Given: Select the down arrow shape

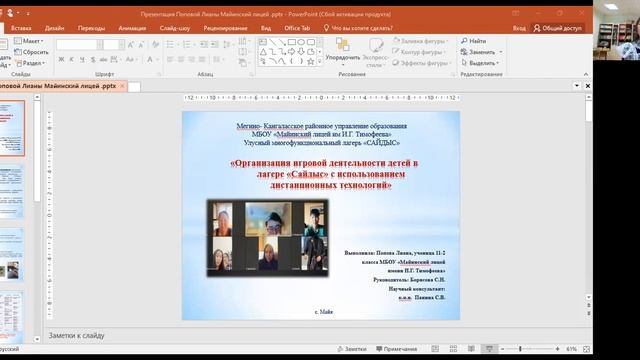Looking at the screenshot, I should pos(301,52).
